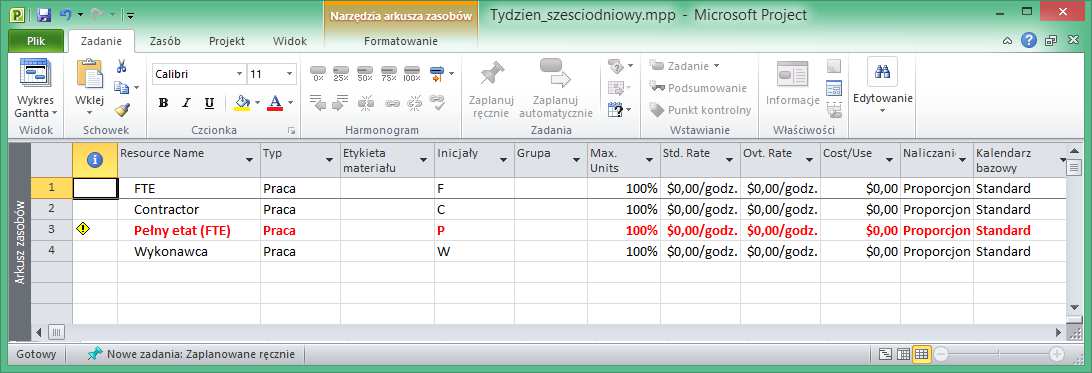Click the Informacje icon
The image size is (1092, 373).
pyautogui.click(x=793, y=74)
